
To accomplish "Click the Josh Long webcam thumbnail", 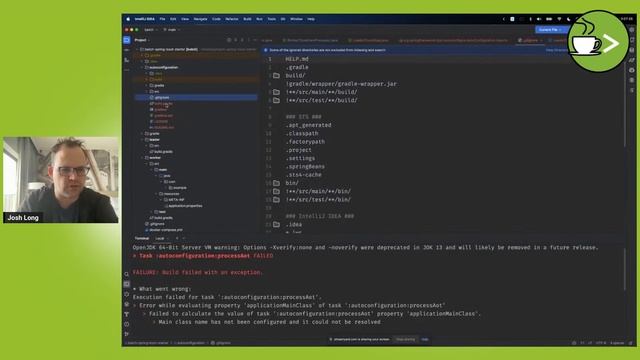I will point(61,180).
